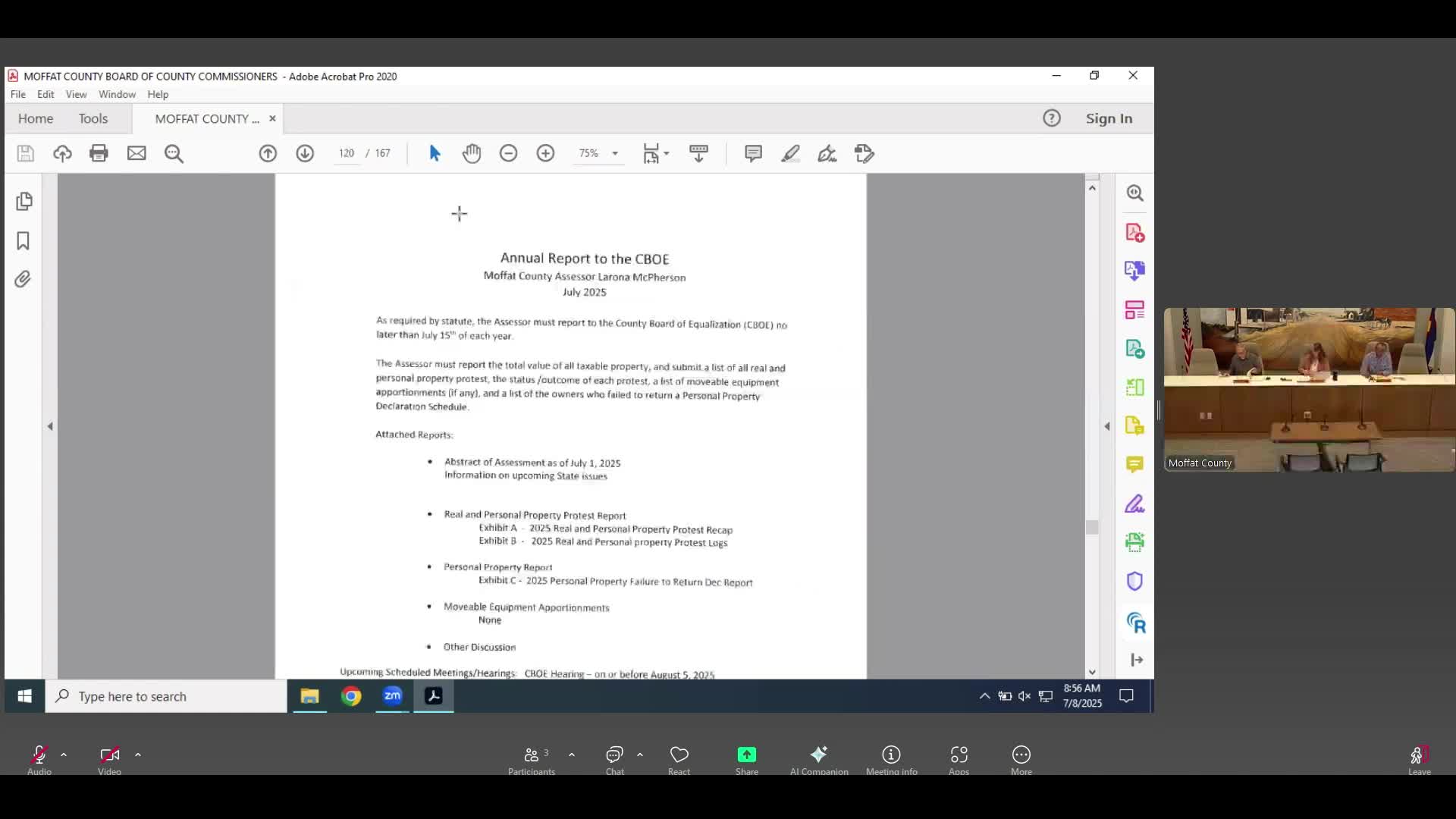Open the View menu

coord(76,94)
